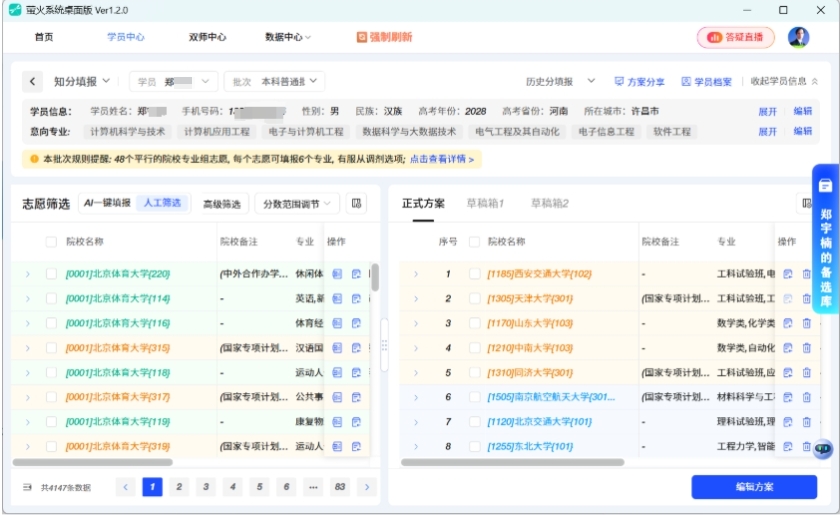Check the box for 北京体育大学(220)
840x515 pixels.
click(x=51, y=274)
